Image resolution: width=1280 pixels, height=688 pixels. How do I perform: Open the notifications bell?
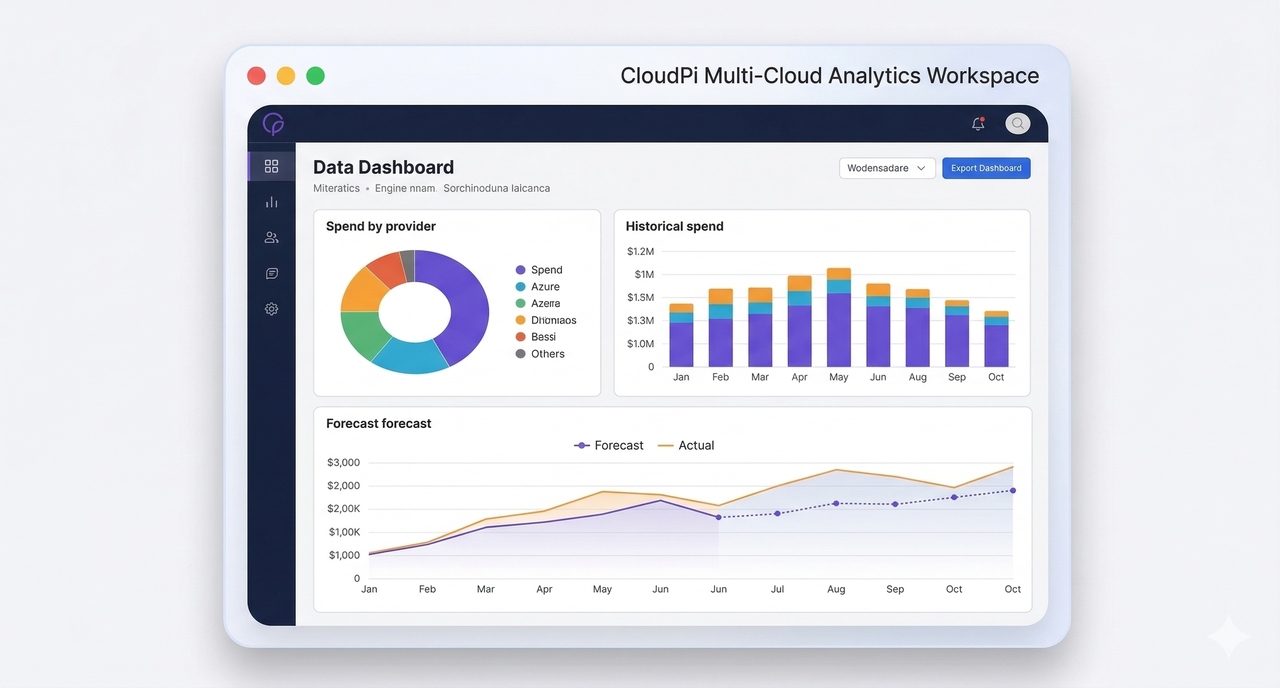tap(978, 124)
